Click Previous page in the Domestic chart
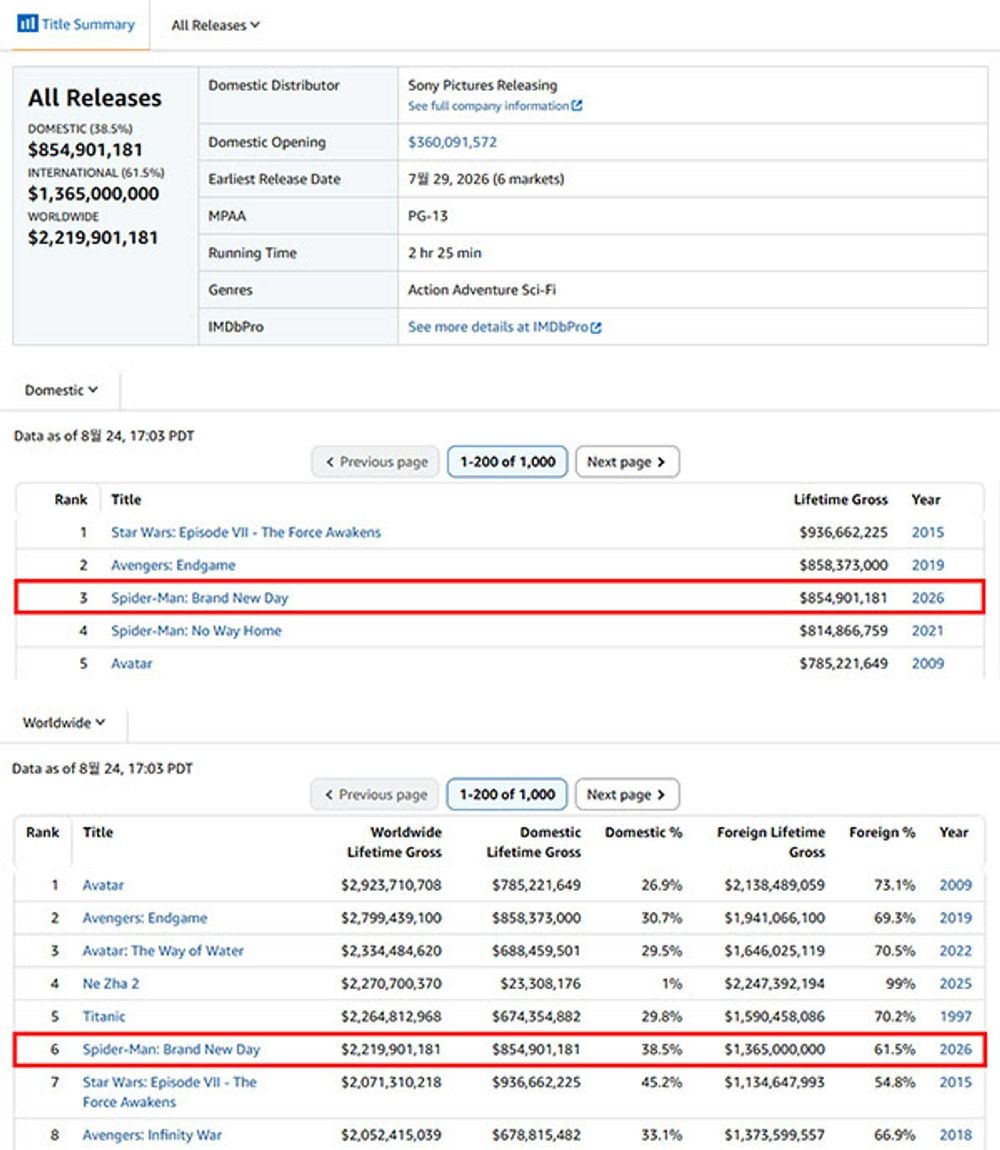The width and height of the screenshot is (1000, 1150). point(376,462)
